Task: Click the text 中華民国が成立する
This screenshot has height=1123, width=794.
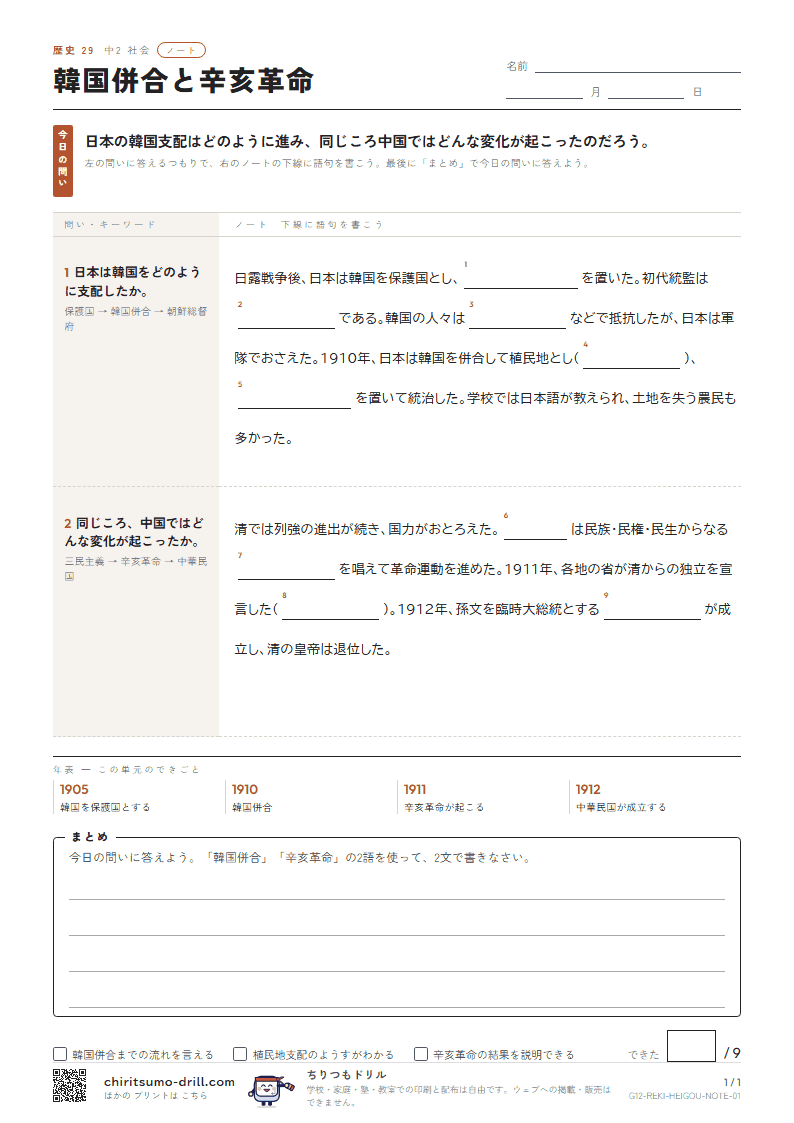Action: click(621, 807)
